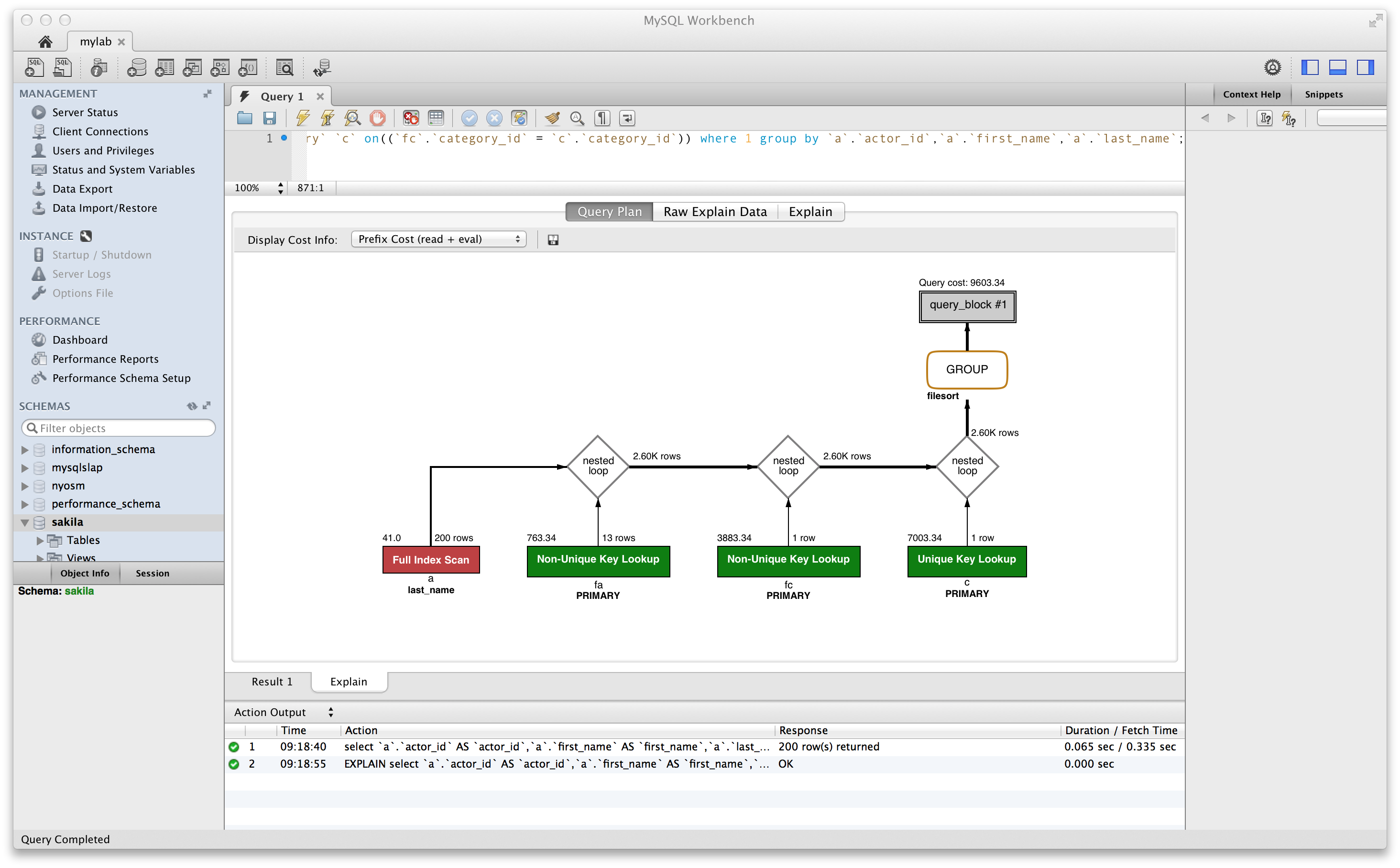Click the Query Plan tab button
The width and height of the screenshot is (1400, 868).
pos(609,211)
